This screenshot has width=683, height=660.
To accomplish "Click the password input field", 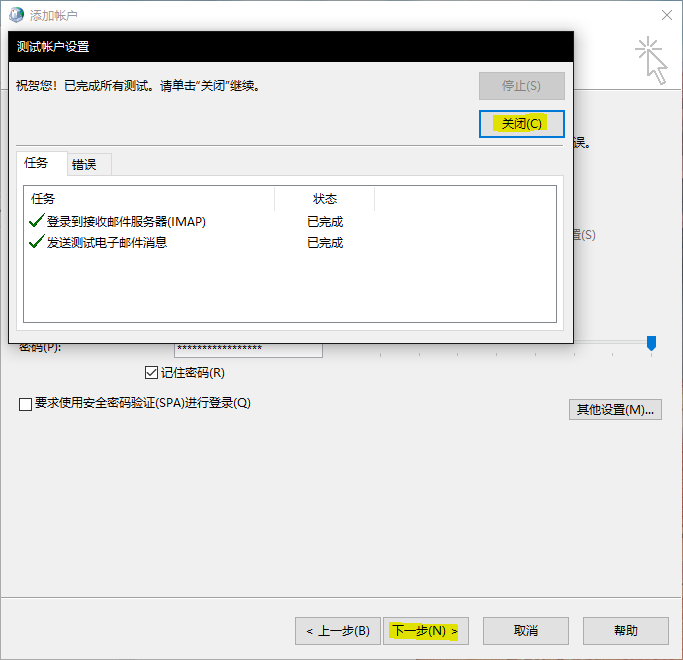I will 248,350.
